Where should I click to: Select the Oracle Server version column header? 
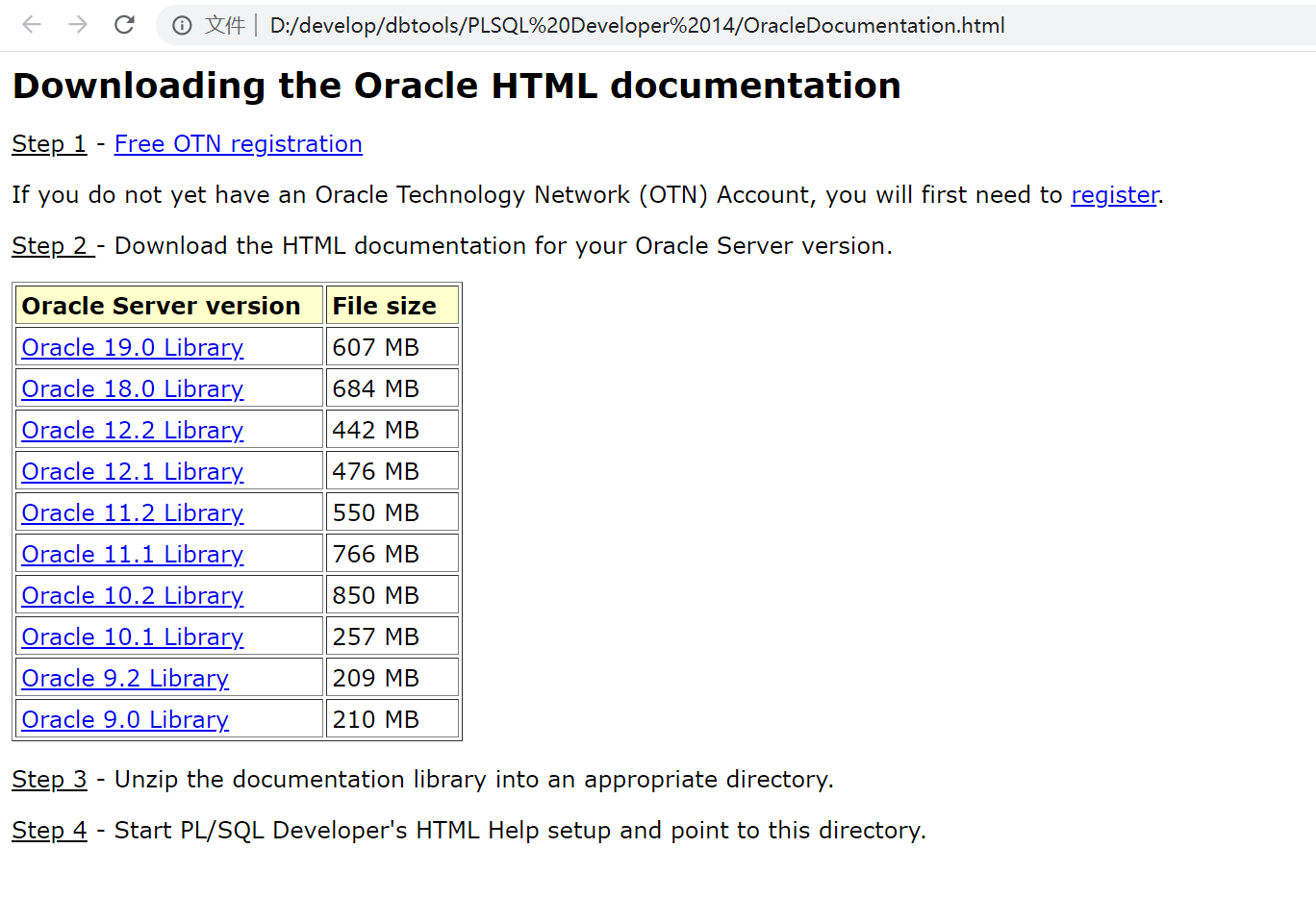(x=169, y=306)
